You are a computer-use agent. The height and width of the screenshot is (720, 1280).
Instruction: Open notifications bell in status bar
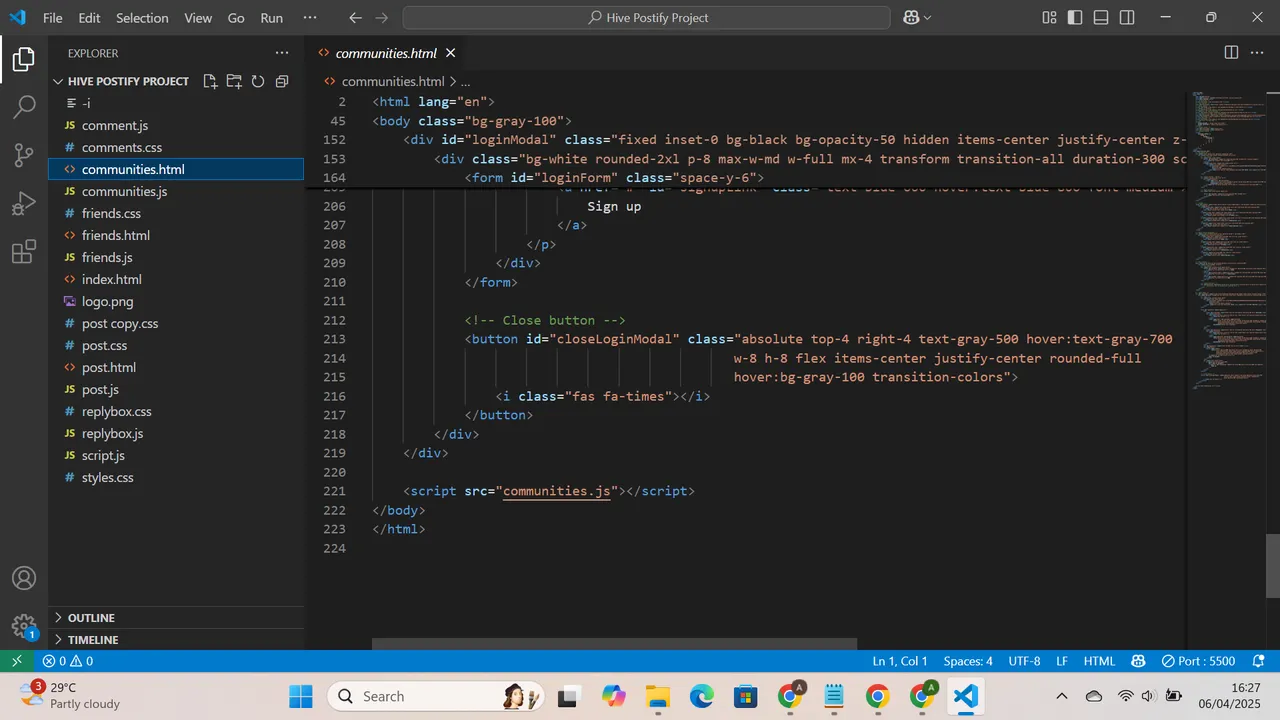1256,661
